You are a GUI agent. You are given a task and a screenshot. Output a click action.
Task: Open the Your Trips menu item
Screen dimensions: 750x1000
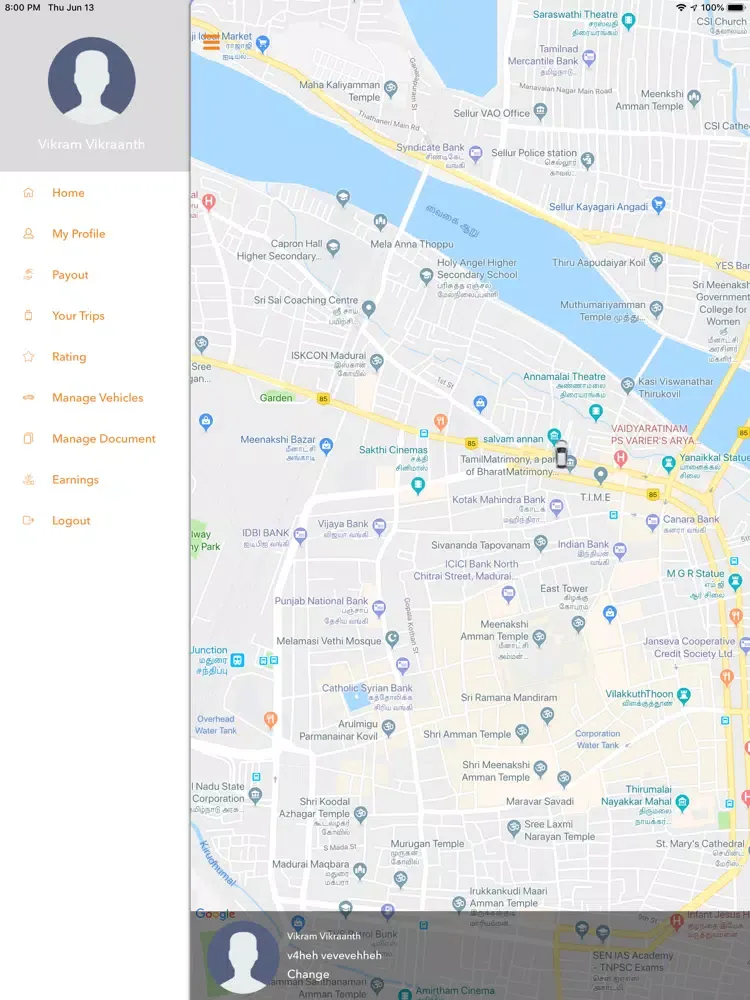coord(78,316)
